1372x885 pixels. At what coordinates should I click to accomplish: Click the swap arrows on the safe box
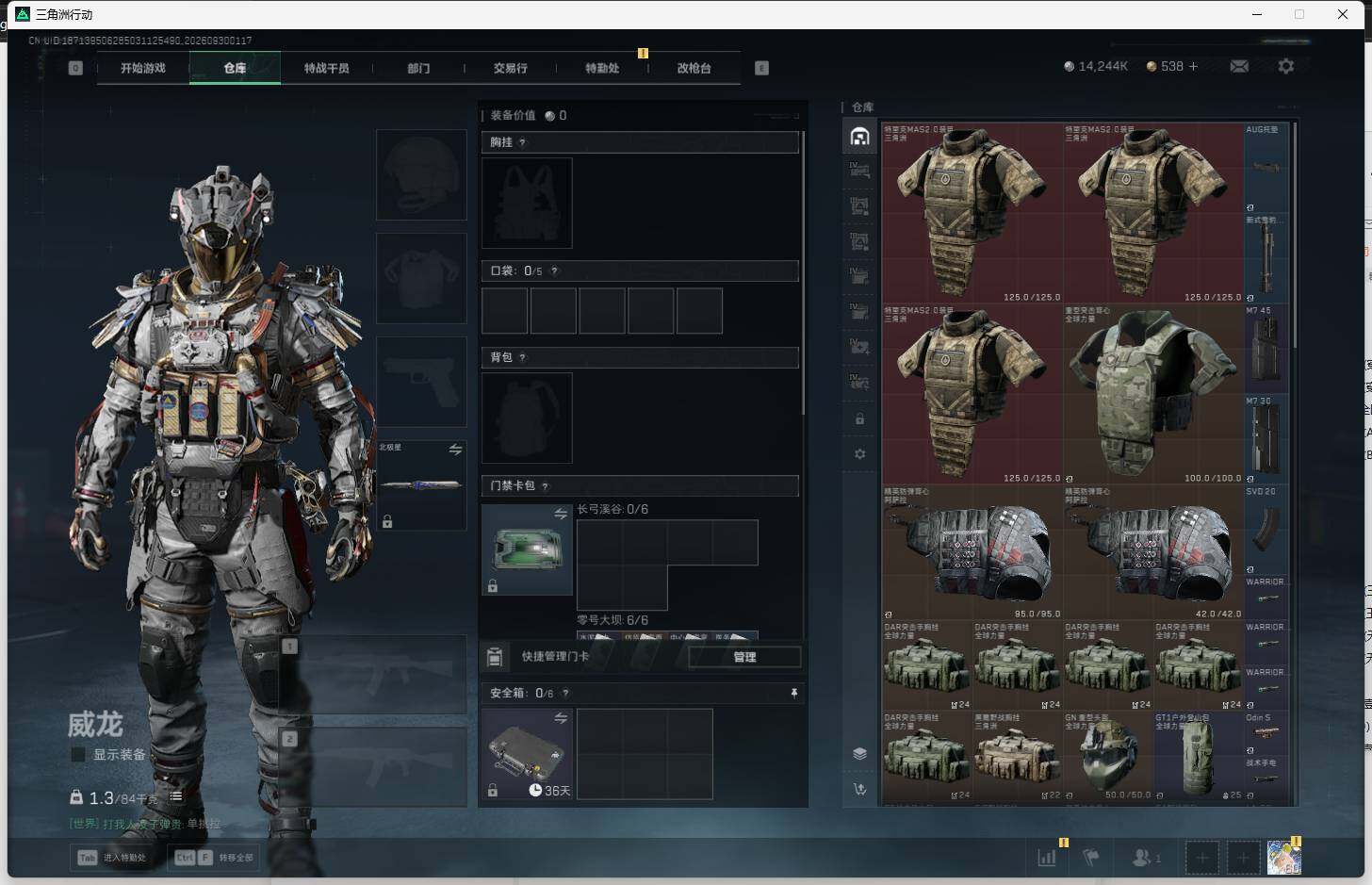point(561,718)
